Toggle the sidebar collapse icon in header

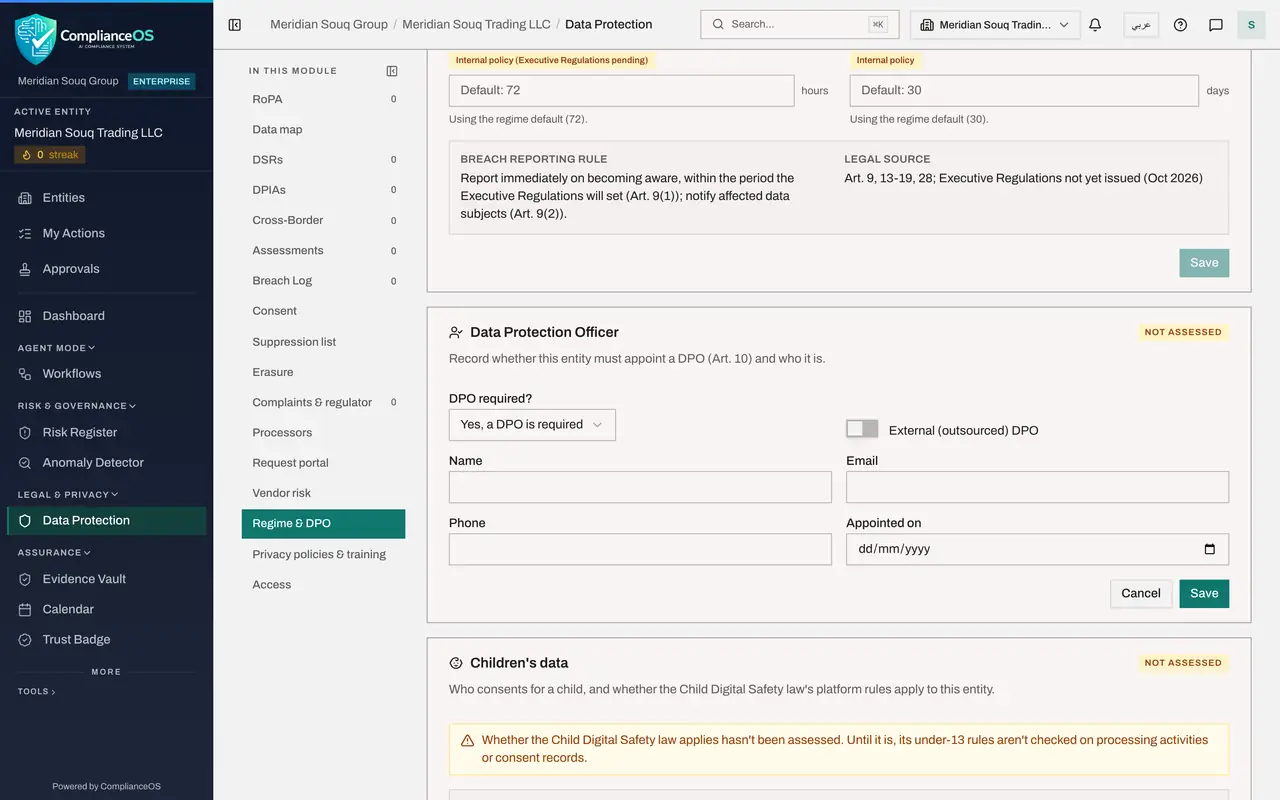(235, 25)
